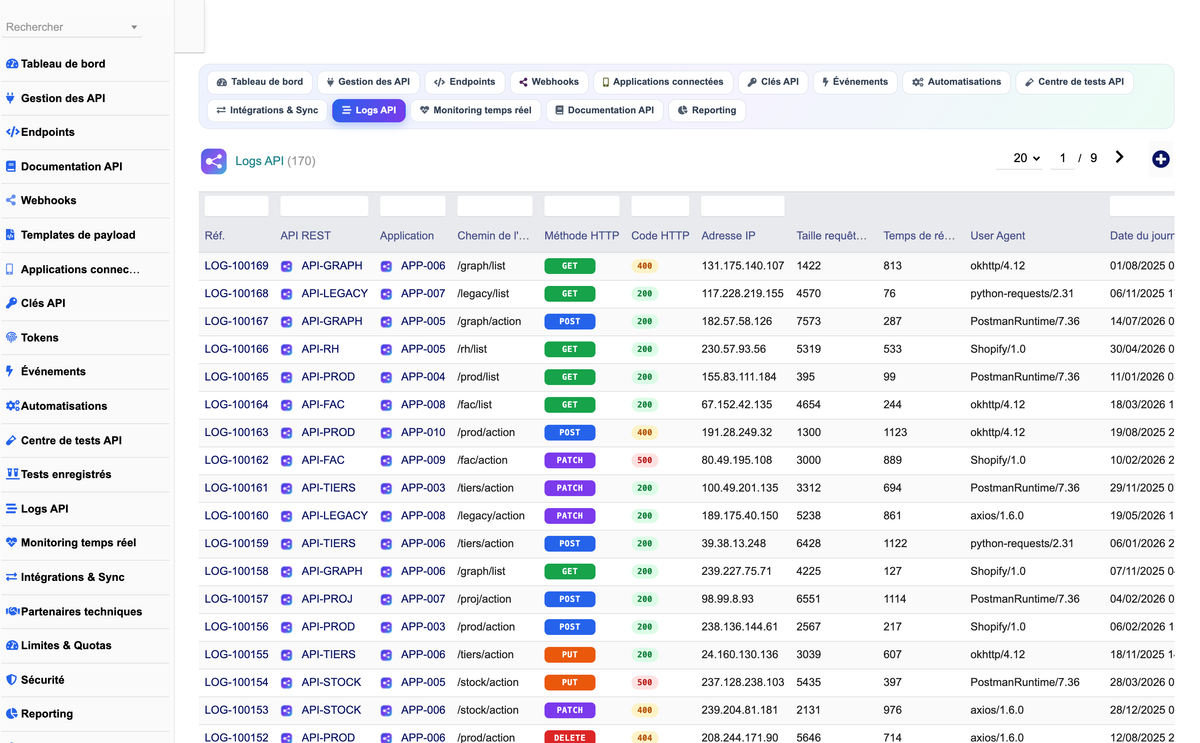Click the plug icon beside Gestion des API
Viewport: 1200px width, 743px height.
point(11,98)
